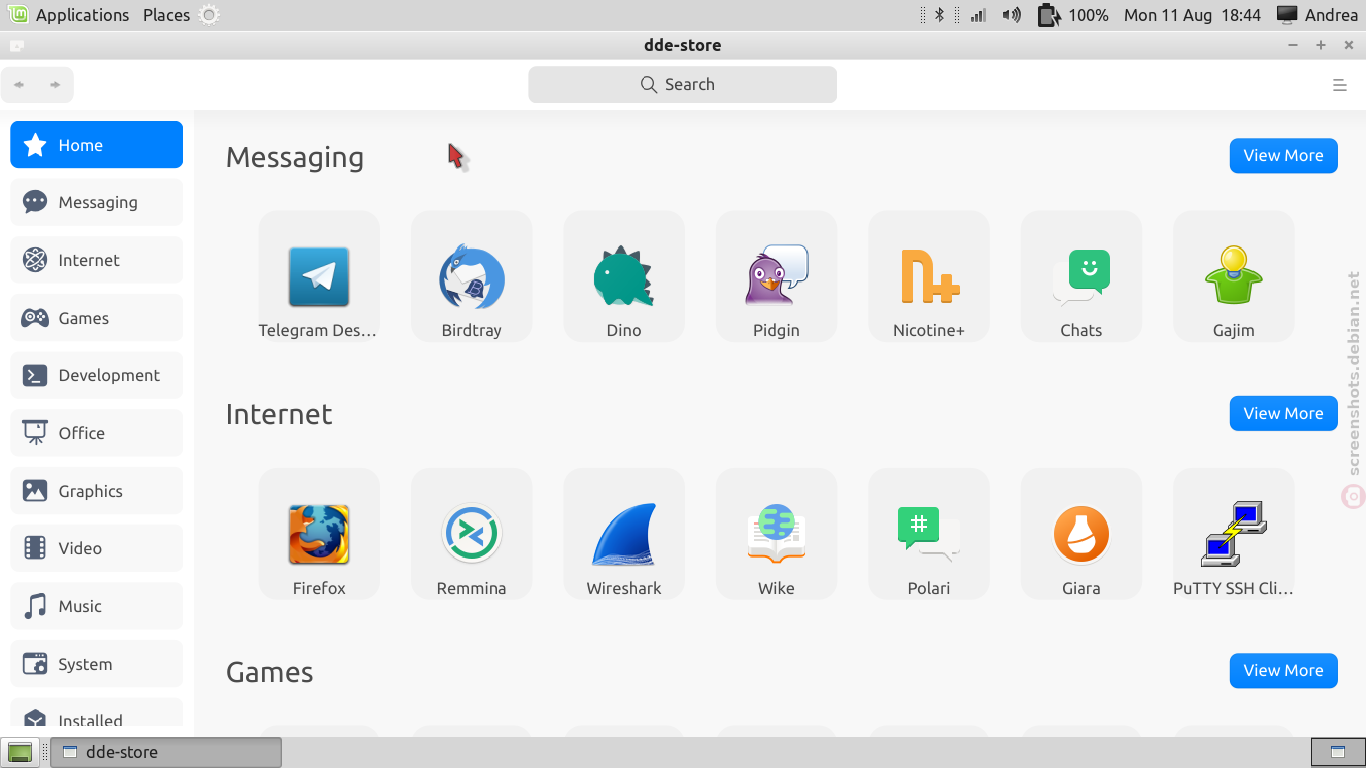Open the volume tray icon
The width and height of the screenshot is (1366, 768).
tap(1011, 15)
